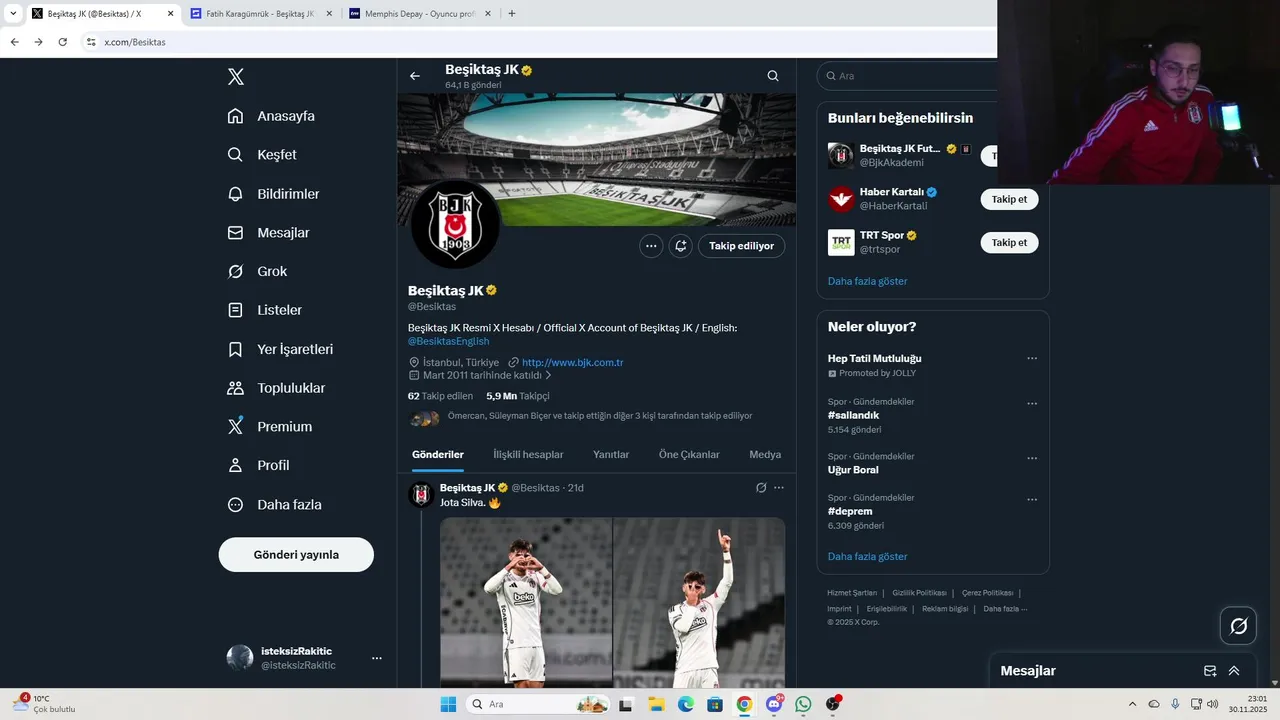Open the #sallandık trending topic
The image size is (1280, 720).
pos(853,415)
